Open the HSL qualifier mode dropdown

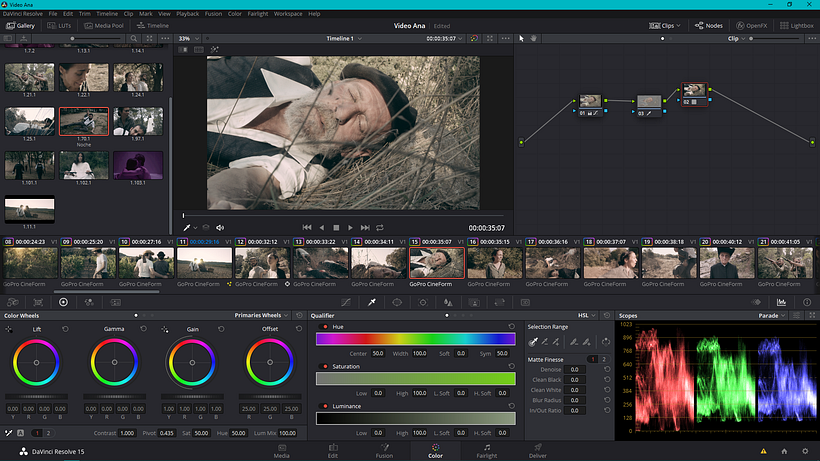[x=586, y=316]
